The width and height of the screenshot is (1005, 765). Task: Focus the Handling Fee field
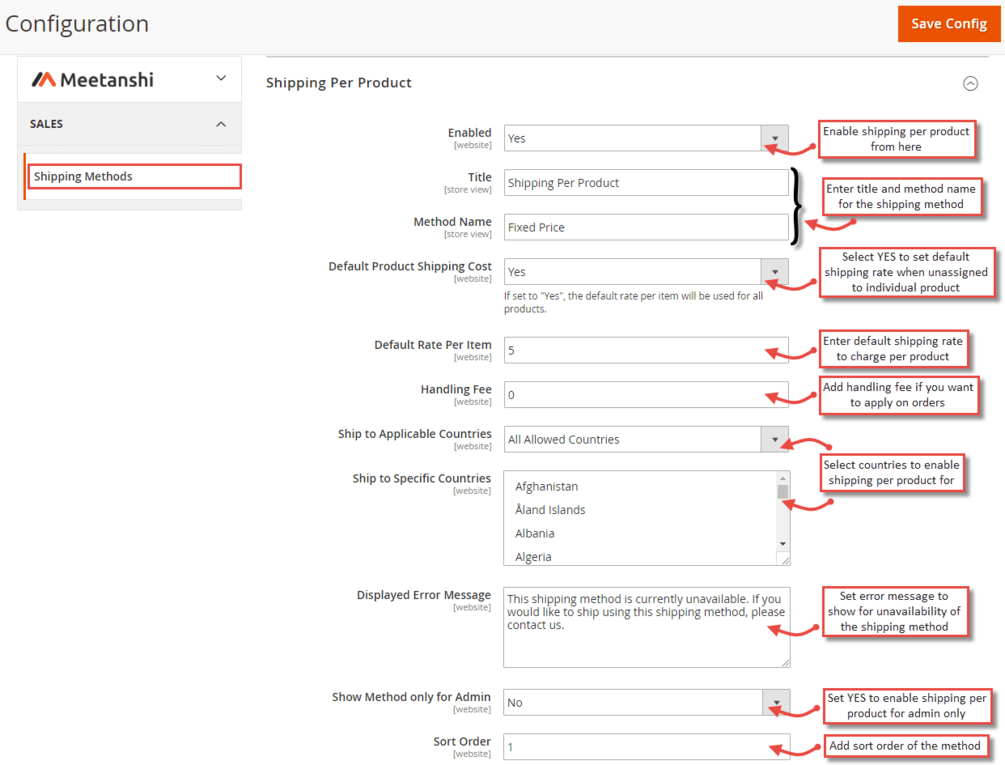coord(646,395)
